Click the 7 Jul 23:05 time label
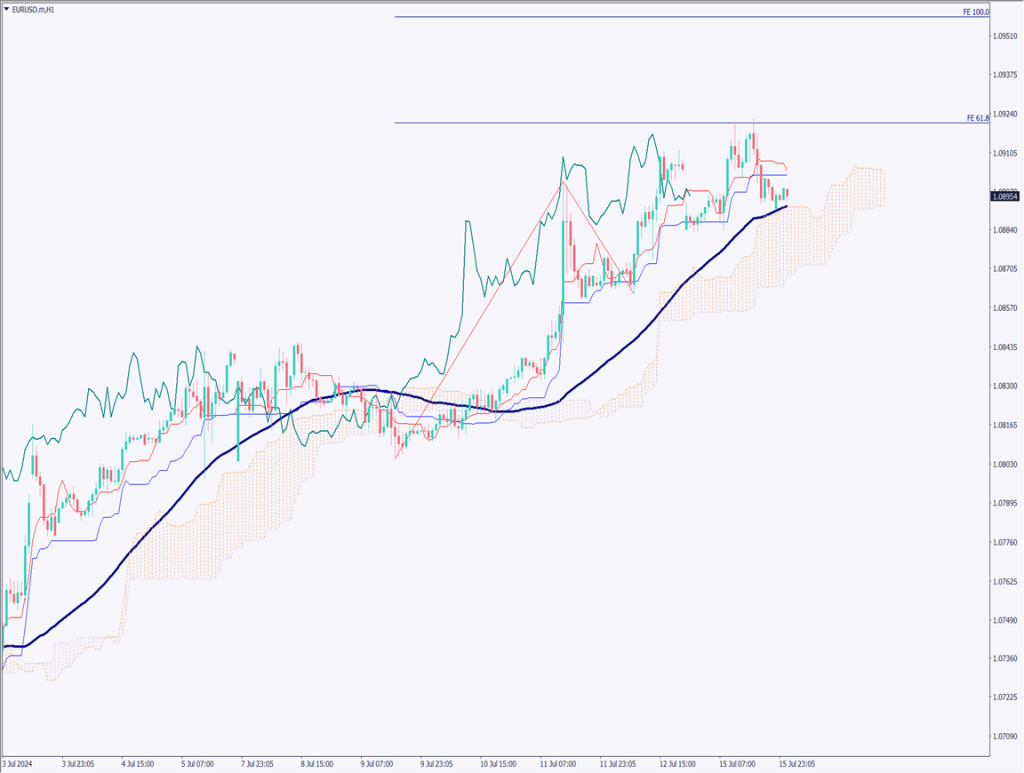This screenshot has width=1024, height=773. click(259, 761)
